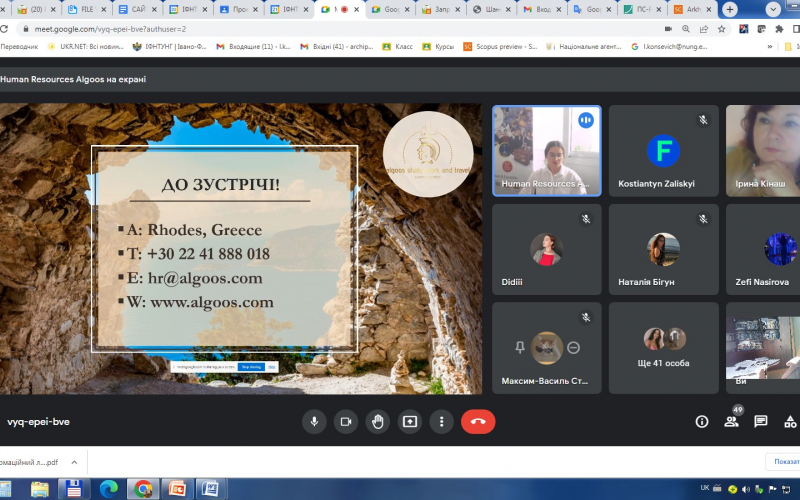This screenshot has height=500, width=800.
Task: Remove Максим-Василь using the minus circle icon
Action: click(x=573, y=347)
